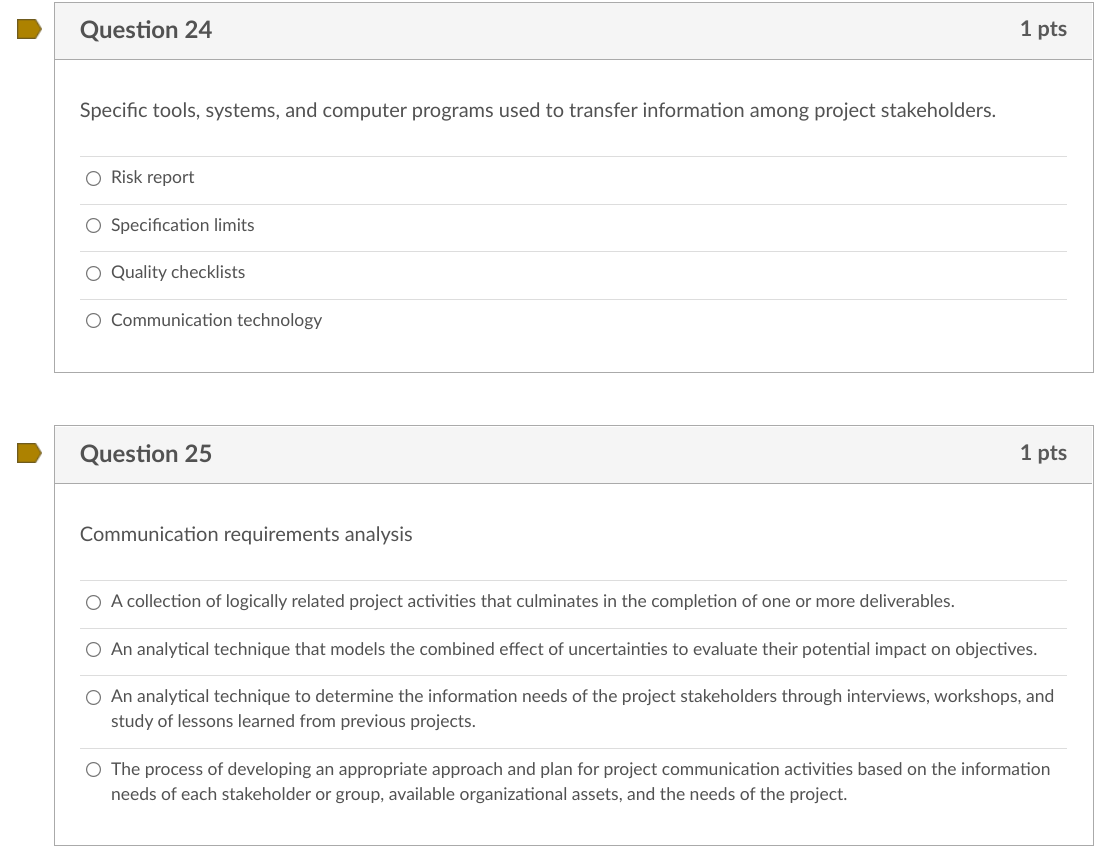1099x853 pixels.
Task: Click the Question 25 header title
Action: tap(146, 454)
